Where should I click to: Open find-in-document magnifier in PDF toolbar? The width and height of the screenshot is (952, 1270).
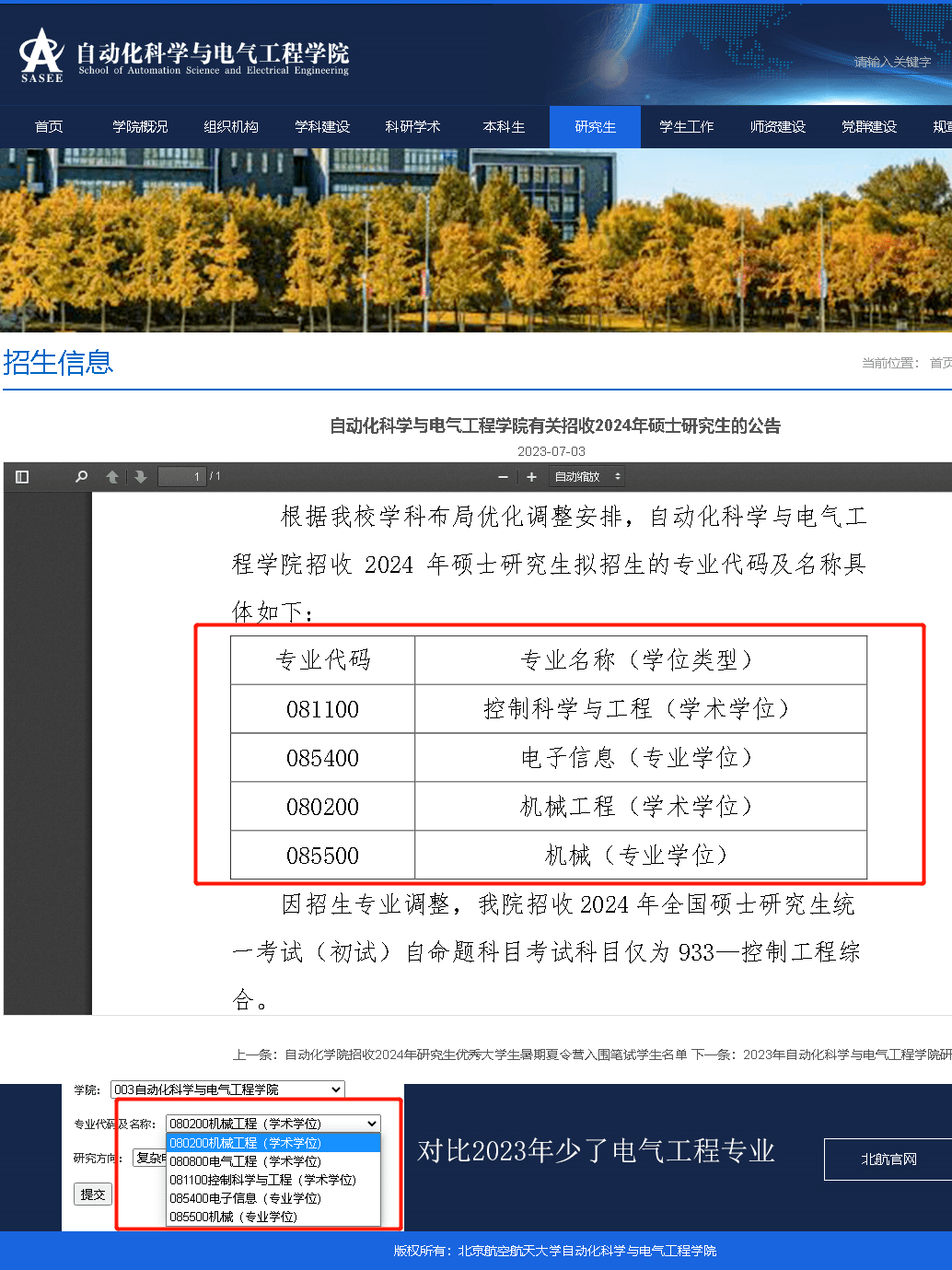point(81,477)
